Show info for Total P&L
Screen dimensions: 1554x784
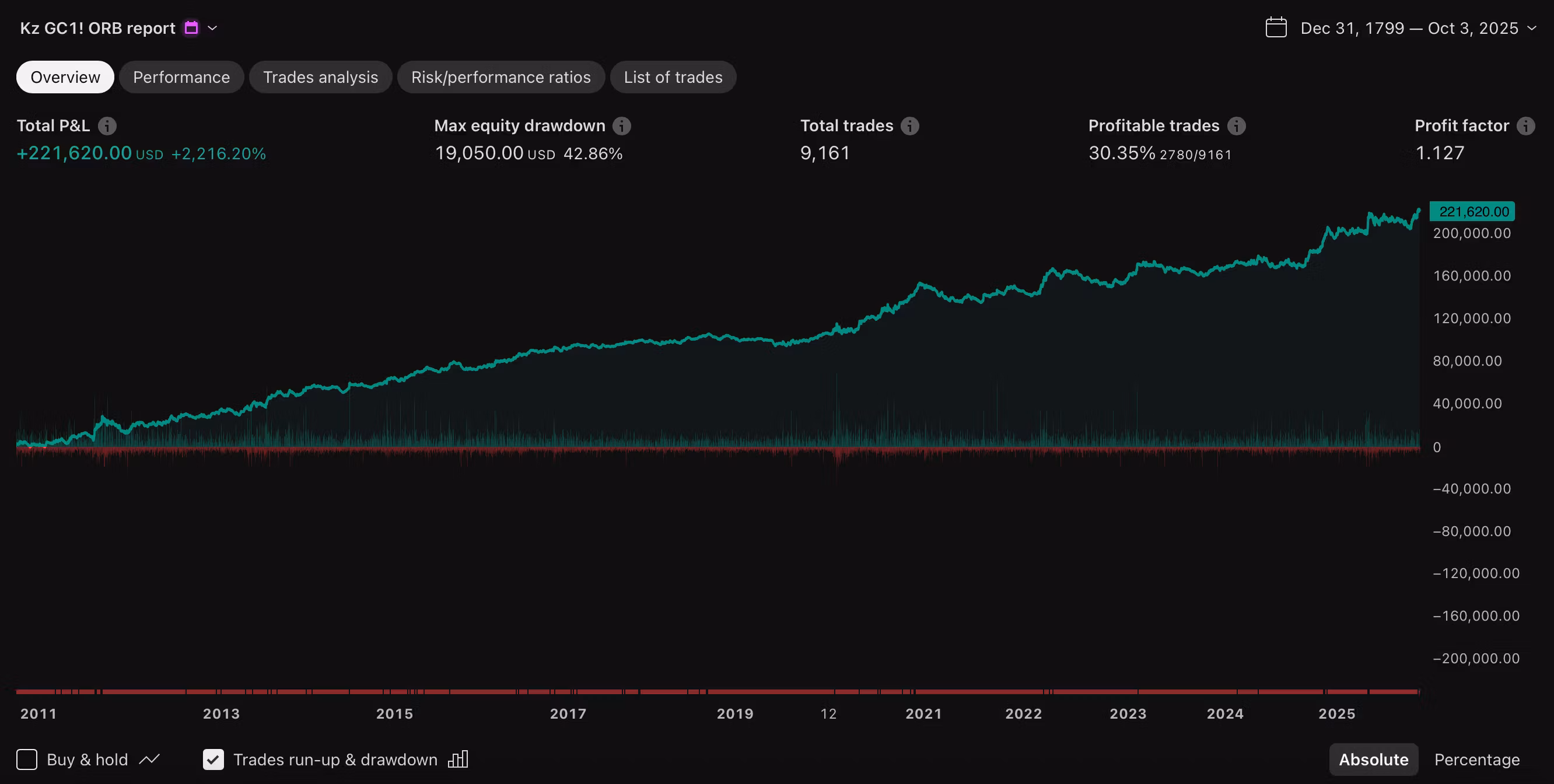click(x=107, y=126)
